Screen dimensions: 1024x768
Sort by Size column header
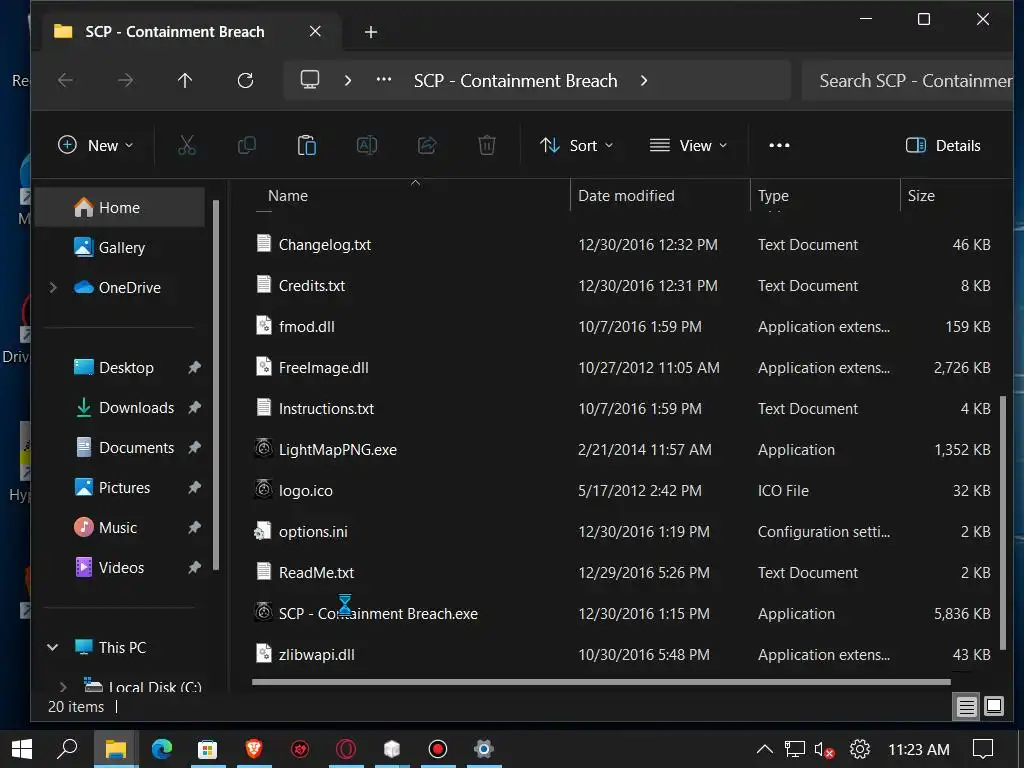pos(921,195)
